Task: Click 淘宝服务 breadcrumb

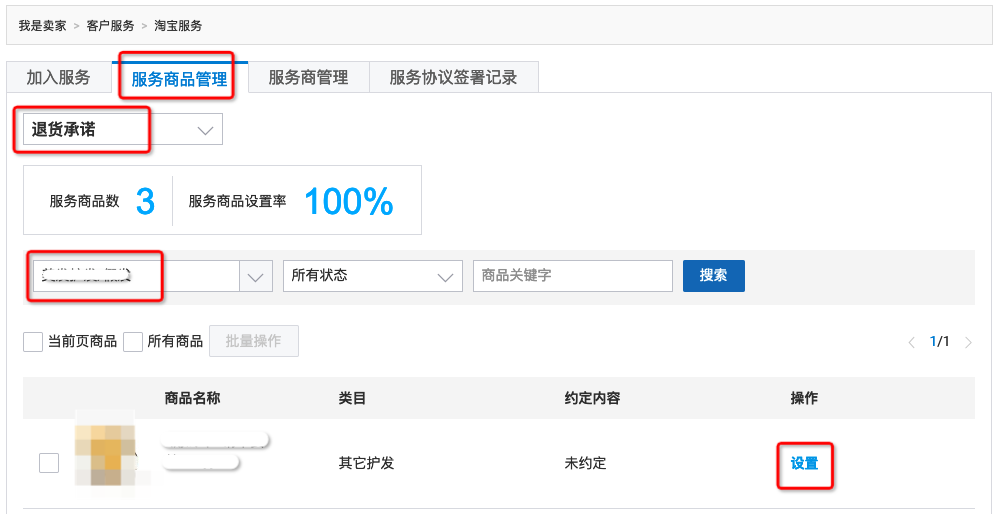Action: [x=178, y=26]
